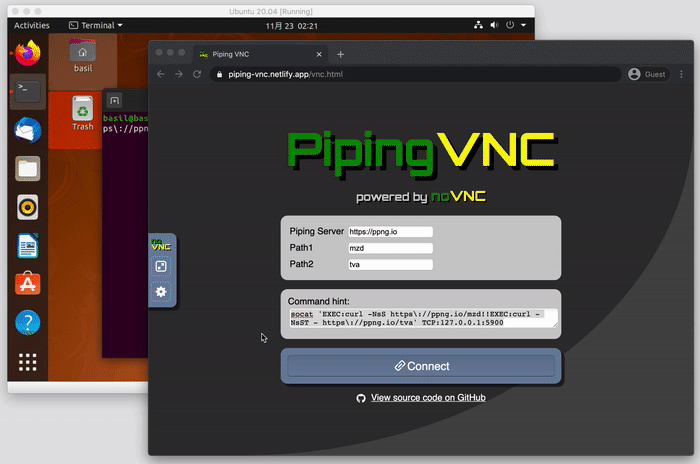The image size is (700, 464).
Task: Open a new browser tab with plus
Action: (341, 54)
